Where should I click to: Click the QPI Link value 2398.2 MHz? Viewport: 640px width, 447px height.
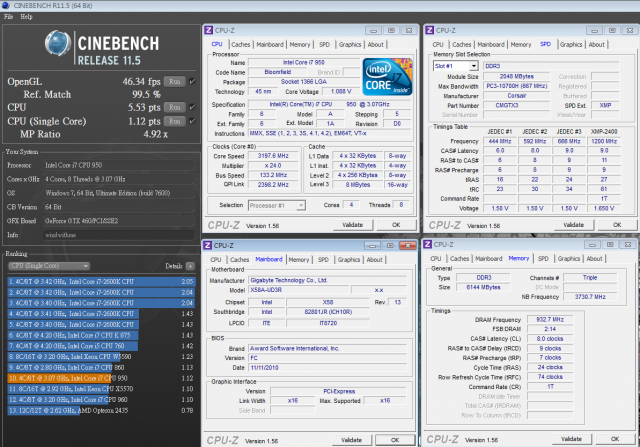pyautogui.click(x=273, y=185)
